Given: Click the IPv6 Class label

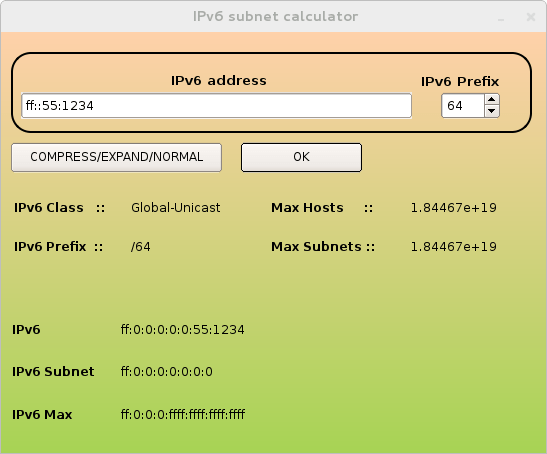Looking at the screenshot, I should pyautogui.click(x=49, y=208).
